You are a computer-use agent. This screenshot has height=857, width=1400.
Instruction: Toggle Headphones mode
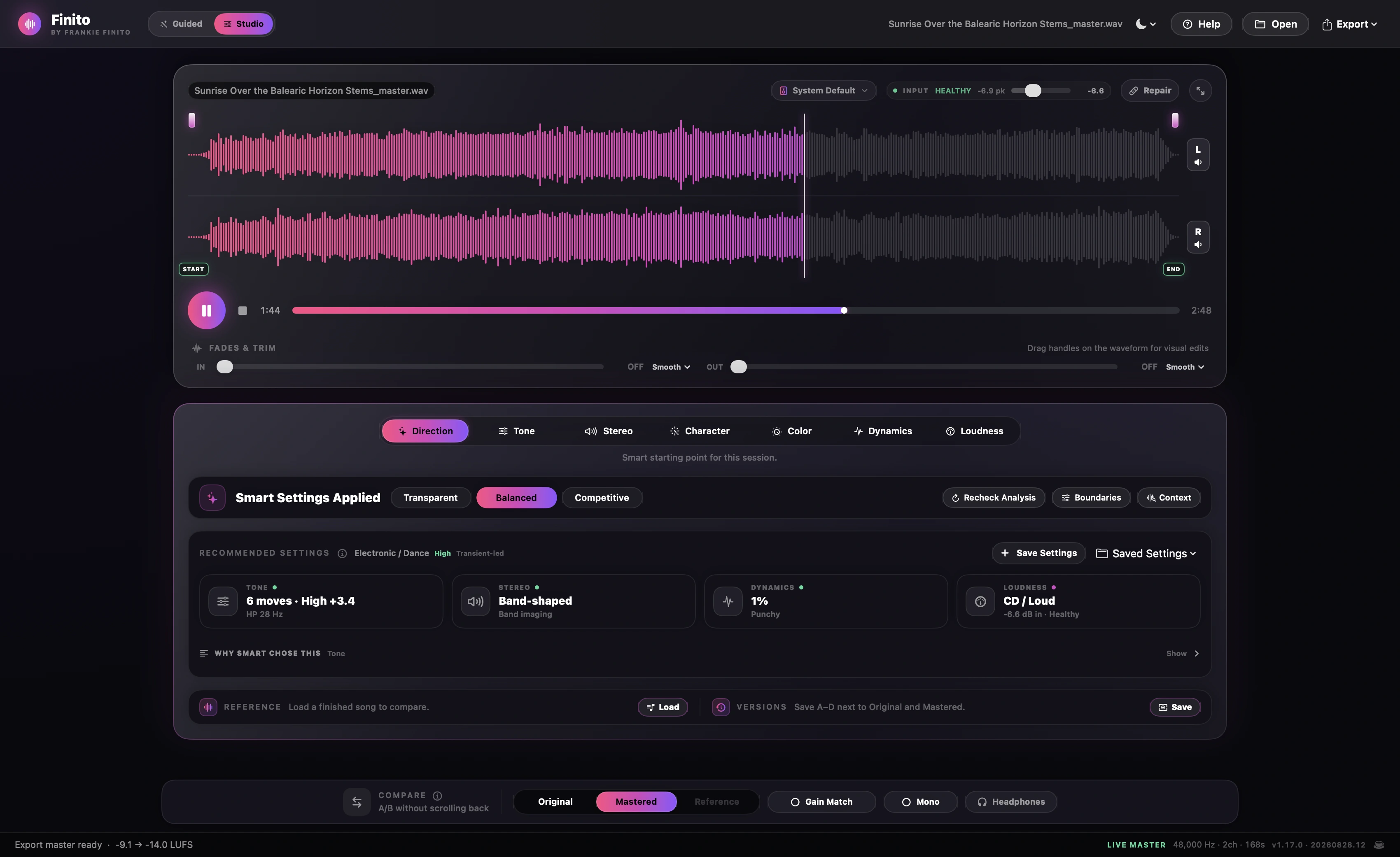tap(1011, 802)
